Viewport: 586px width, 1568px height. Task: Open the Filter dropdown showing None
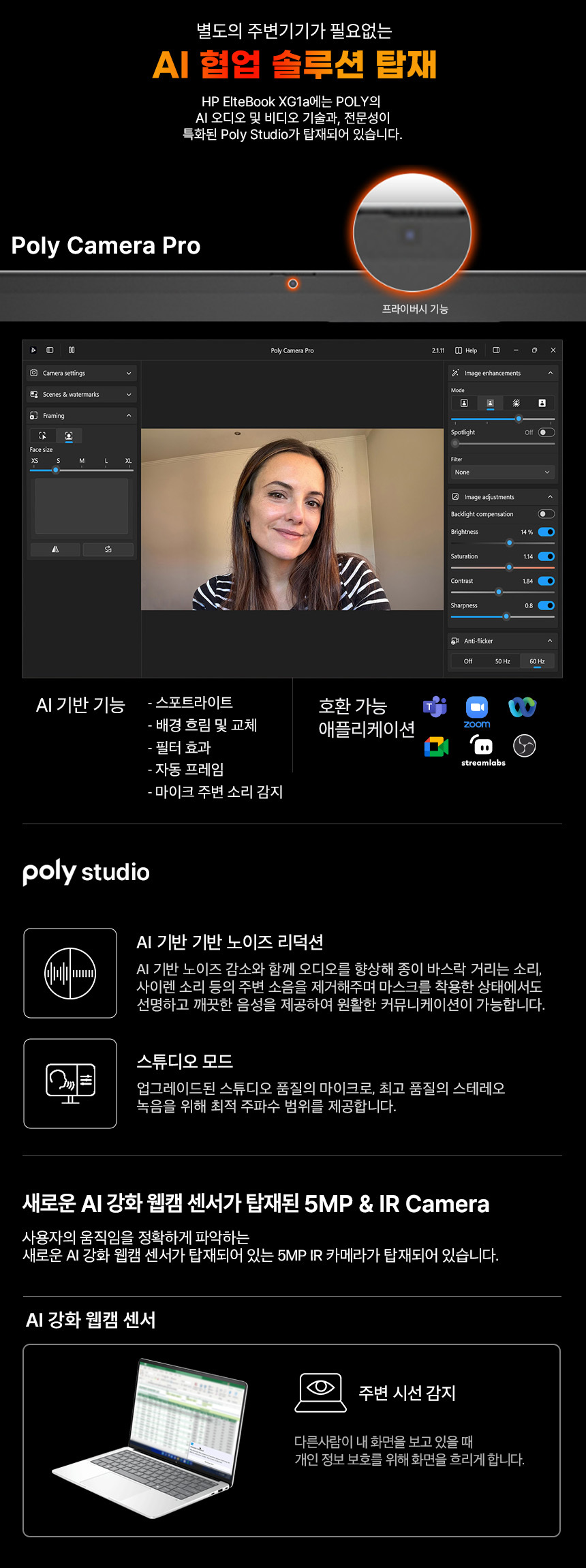click(503, 472)
